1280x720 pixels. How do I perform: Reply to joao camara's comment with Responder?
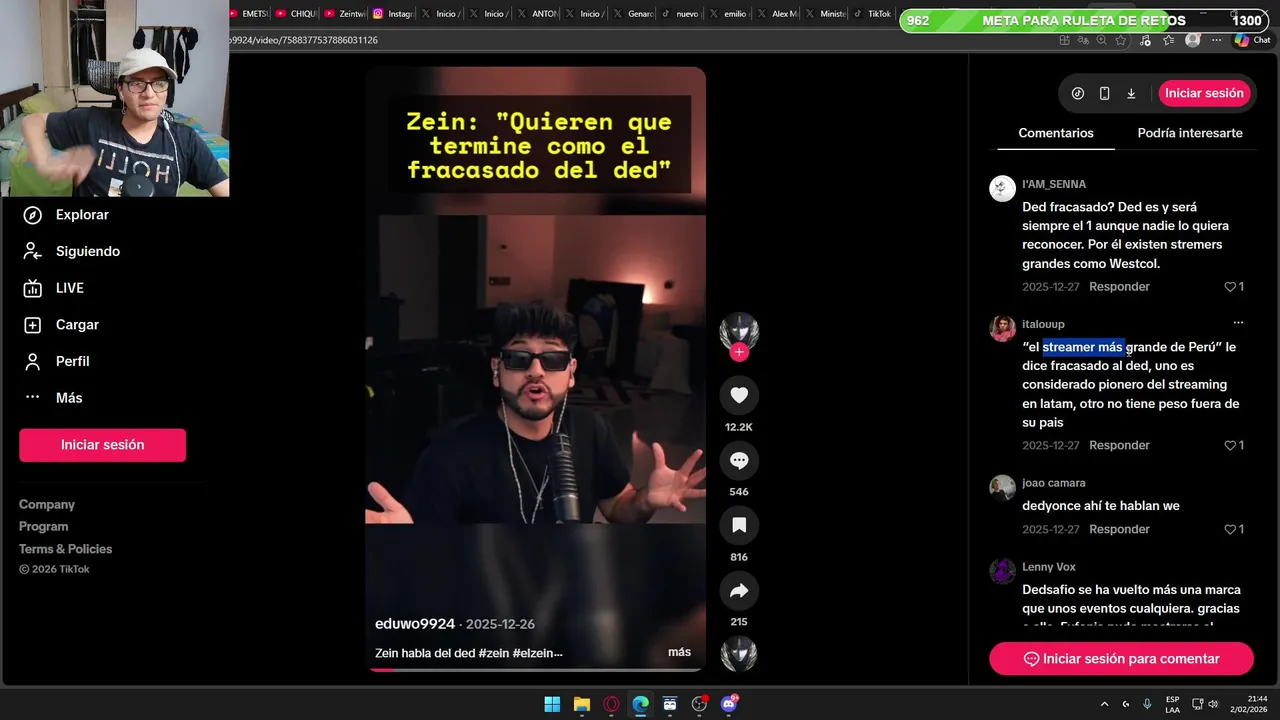[x=1119, y=530]
